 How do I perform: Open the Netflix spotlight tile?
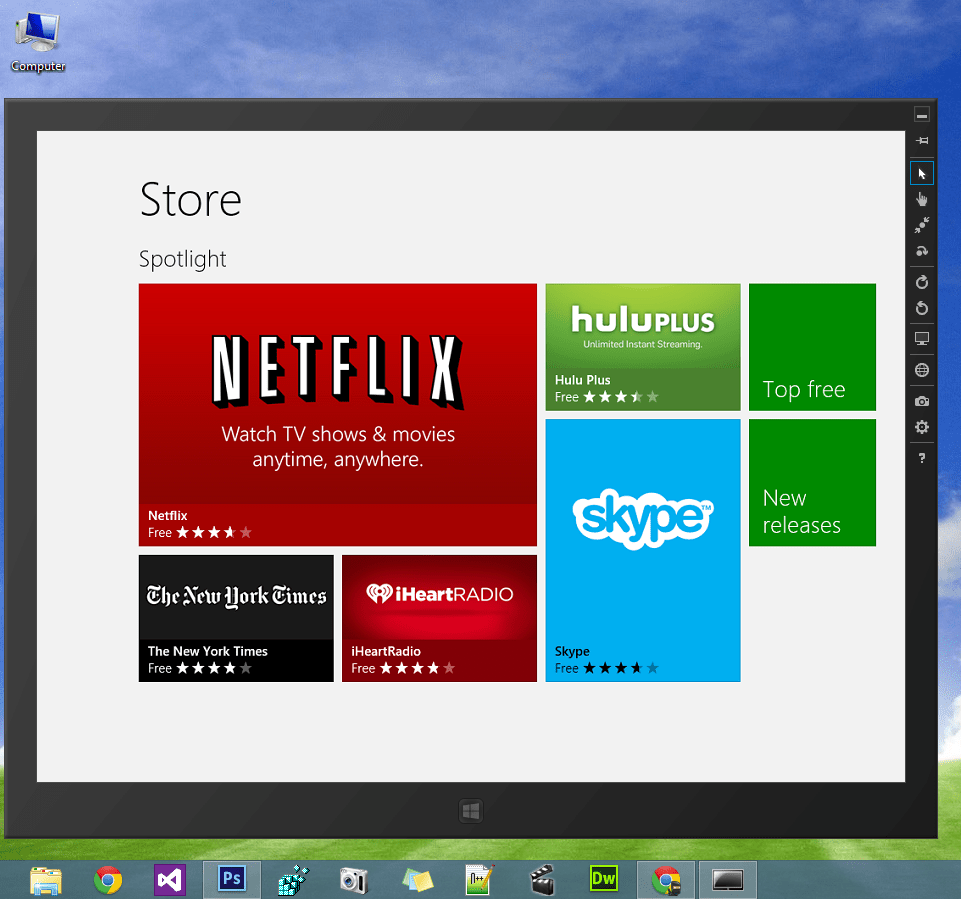(338, 414)
